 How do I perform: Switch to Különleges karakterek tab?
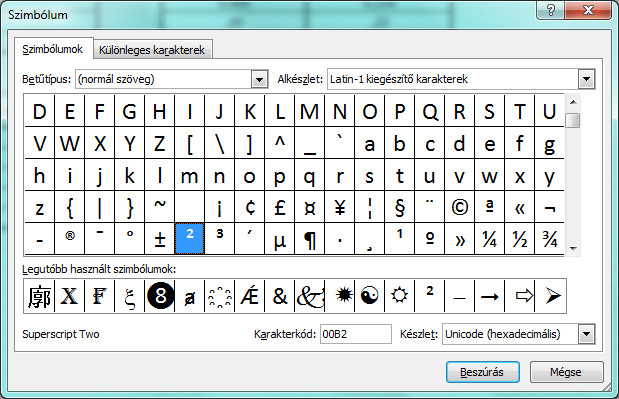[152, 50]
